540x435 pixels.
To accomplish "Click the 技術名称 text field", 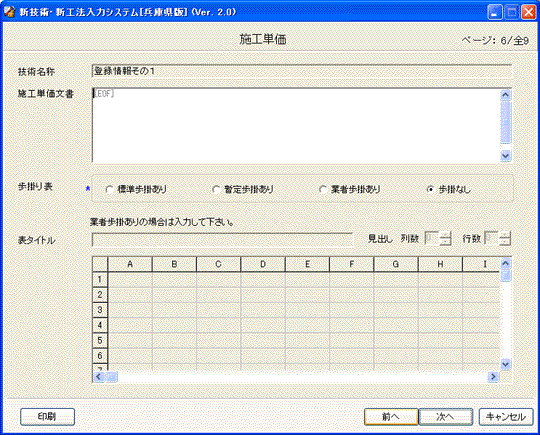I will tap(302, 71).
